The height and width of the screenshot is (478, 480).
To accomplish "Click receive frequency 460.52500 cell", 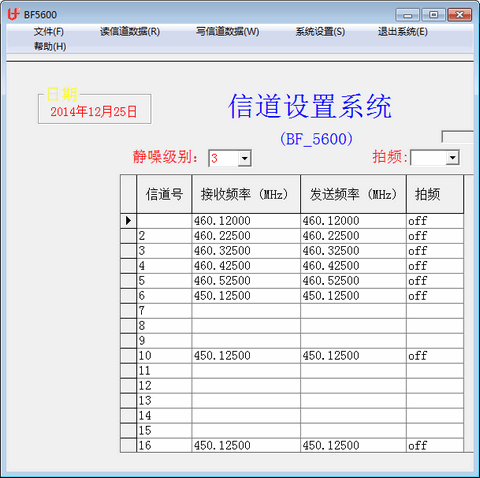I will (x=246, y=281).
